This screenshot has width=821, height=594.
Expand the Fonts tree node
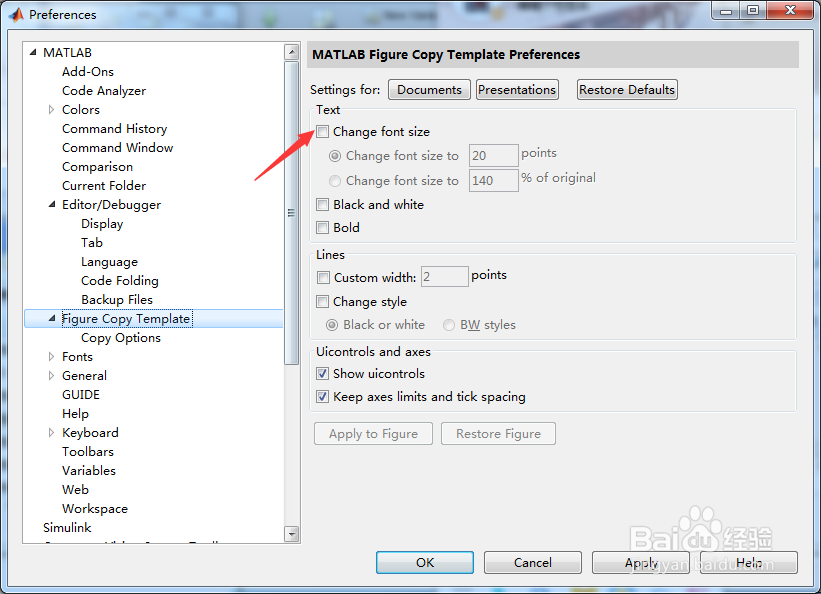click(51, 357)
